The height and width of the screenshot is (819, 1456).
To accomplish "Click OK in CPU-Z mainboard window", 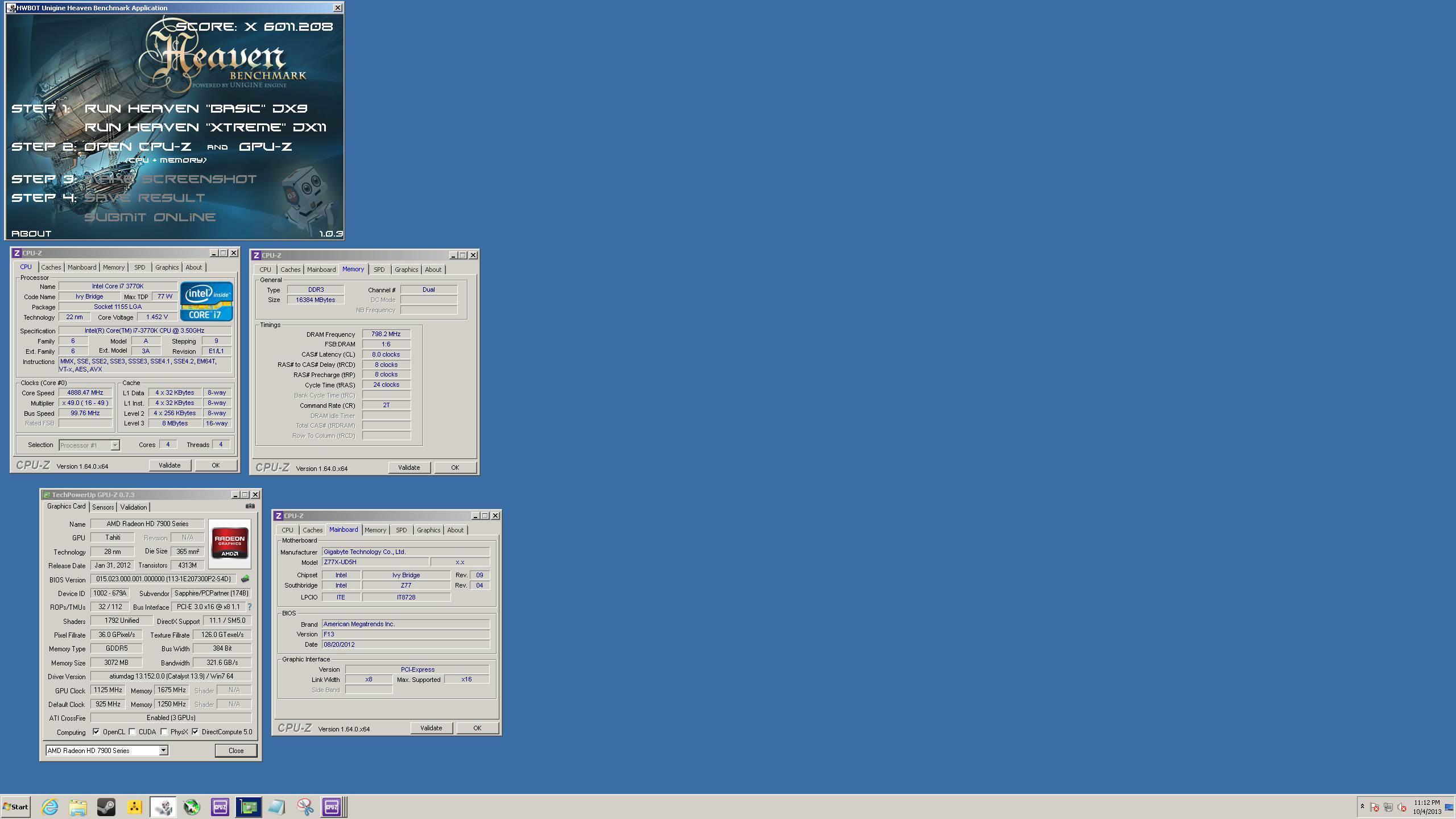I will pyautogui.click(x=477, y=728).
